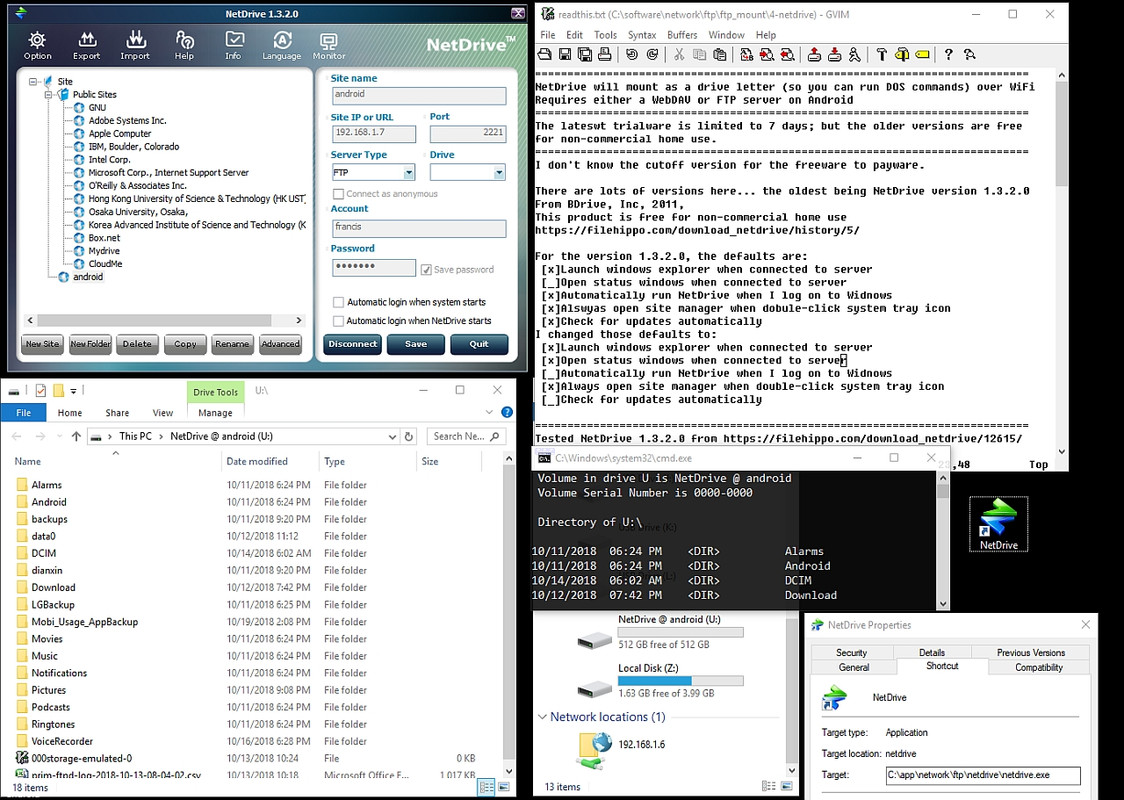
Task: Open the Monitor icon in NetDrive
Action: [x=329, y=45]
